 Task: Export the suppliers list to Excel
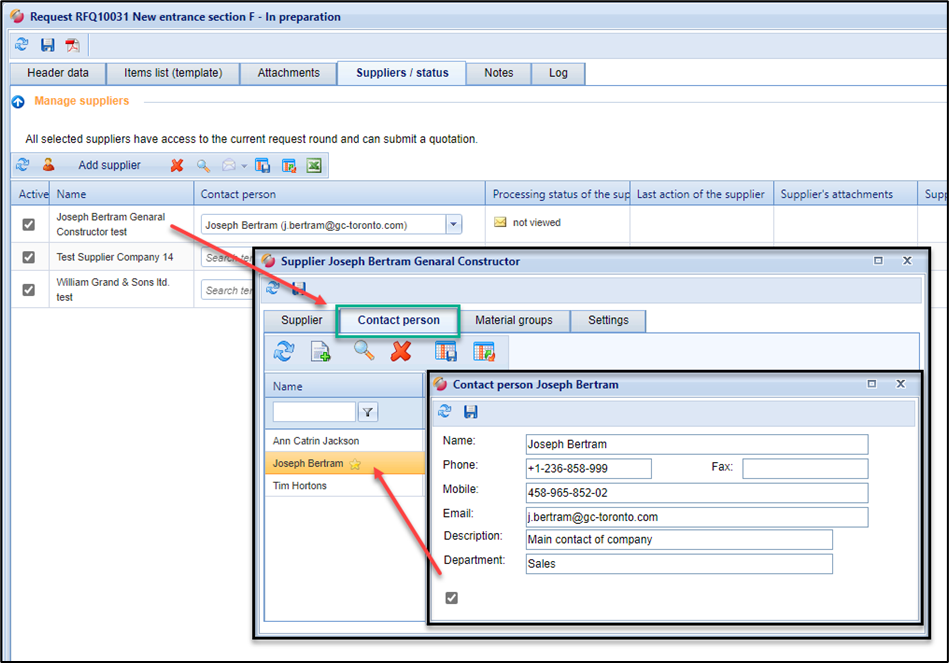click(314, 166)
